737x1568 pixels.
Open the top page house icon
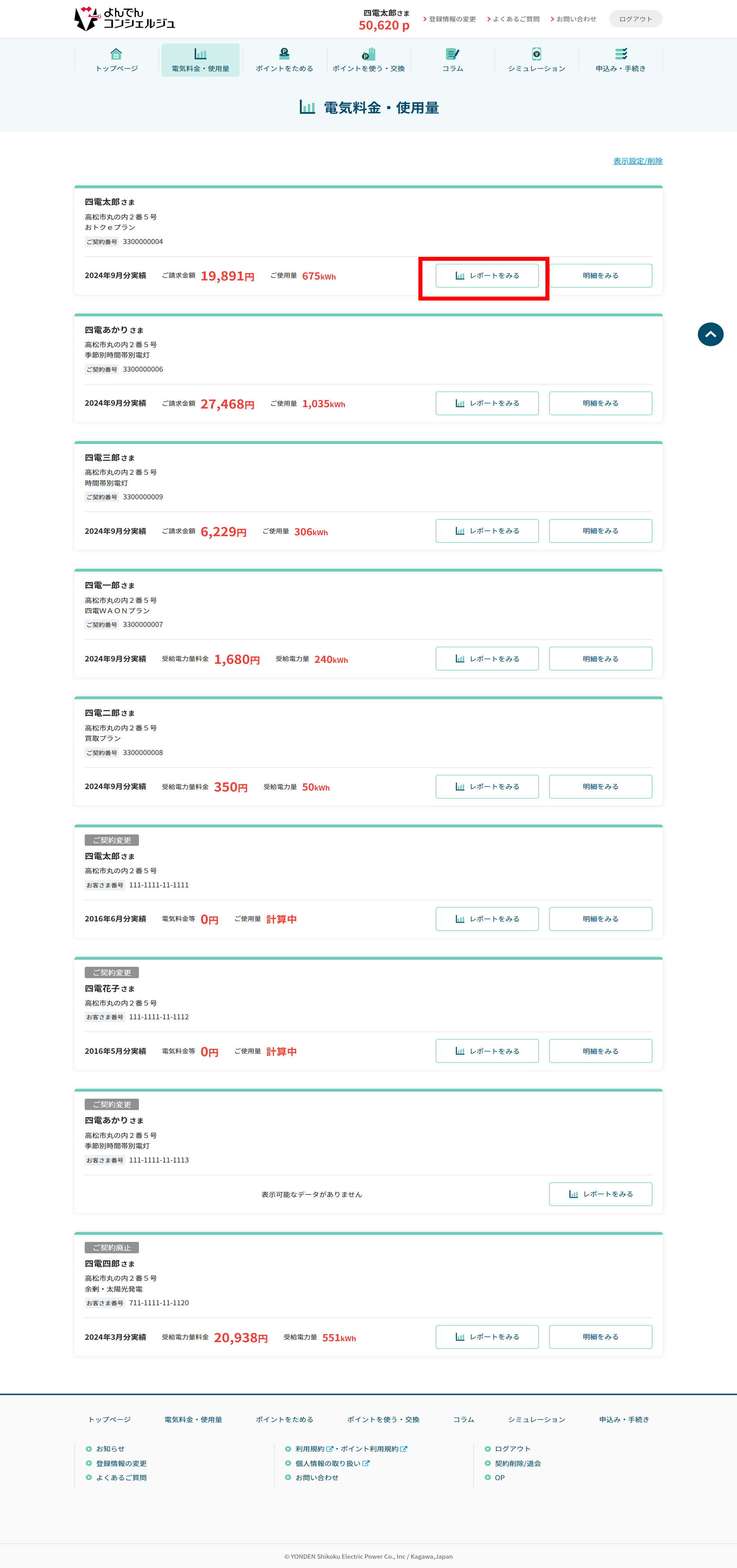click(116, 54)
